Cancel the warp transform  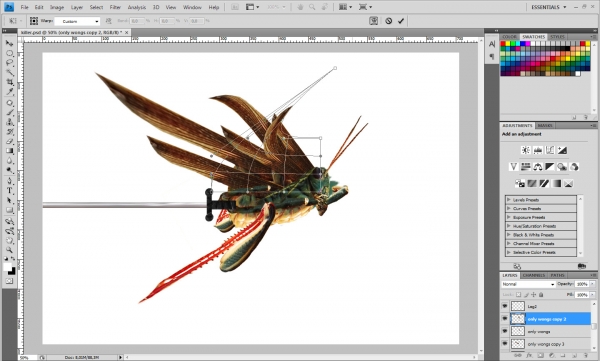click(x=388, y=21)
